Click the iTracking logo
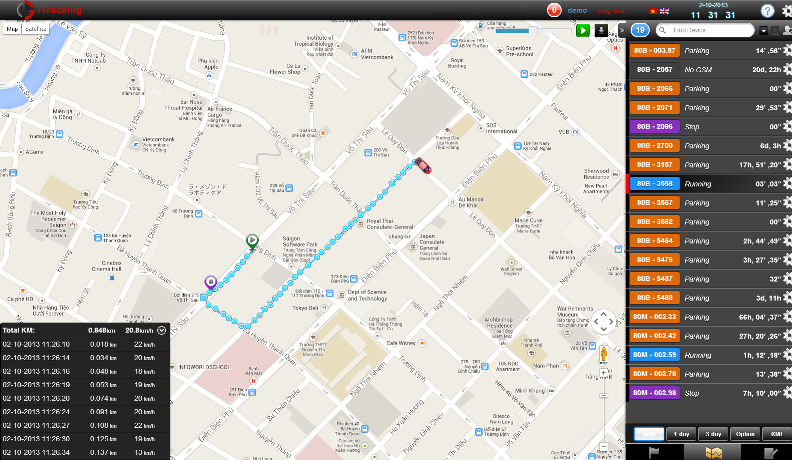The height and width of the screenshot is (460, 792). point(50,10)
